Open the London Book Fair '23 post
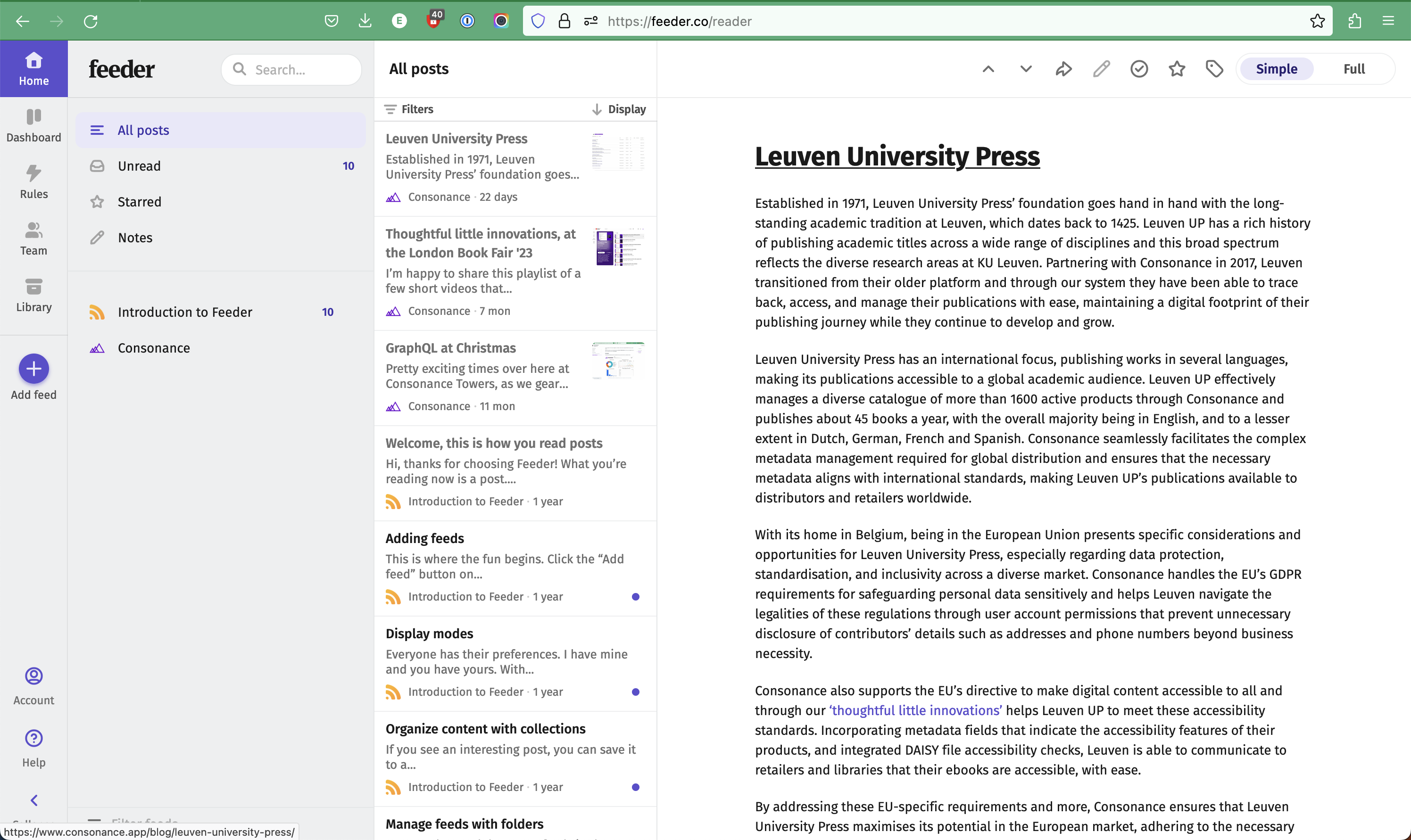1411x840 pixels. pos(515,273)
